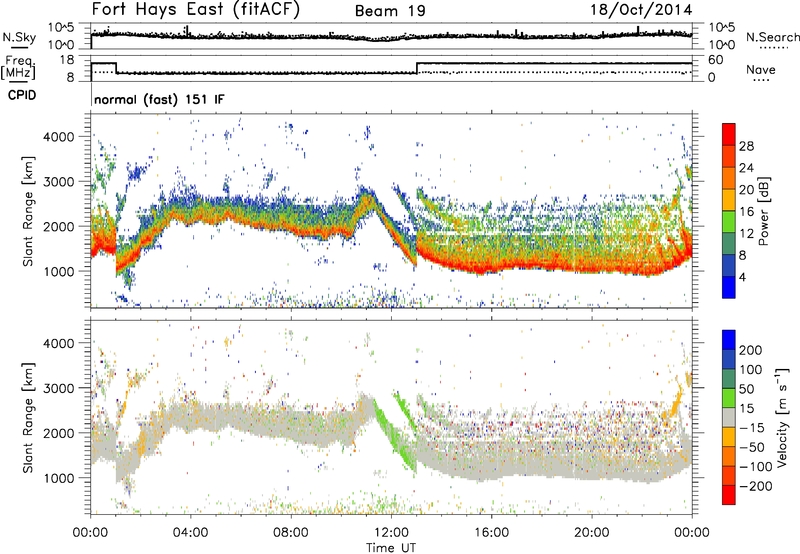Click the '-200' velocity colorbar tick
Viewport: 800px width, 554px height.
754,486
